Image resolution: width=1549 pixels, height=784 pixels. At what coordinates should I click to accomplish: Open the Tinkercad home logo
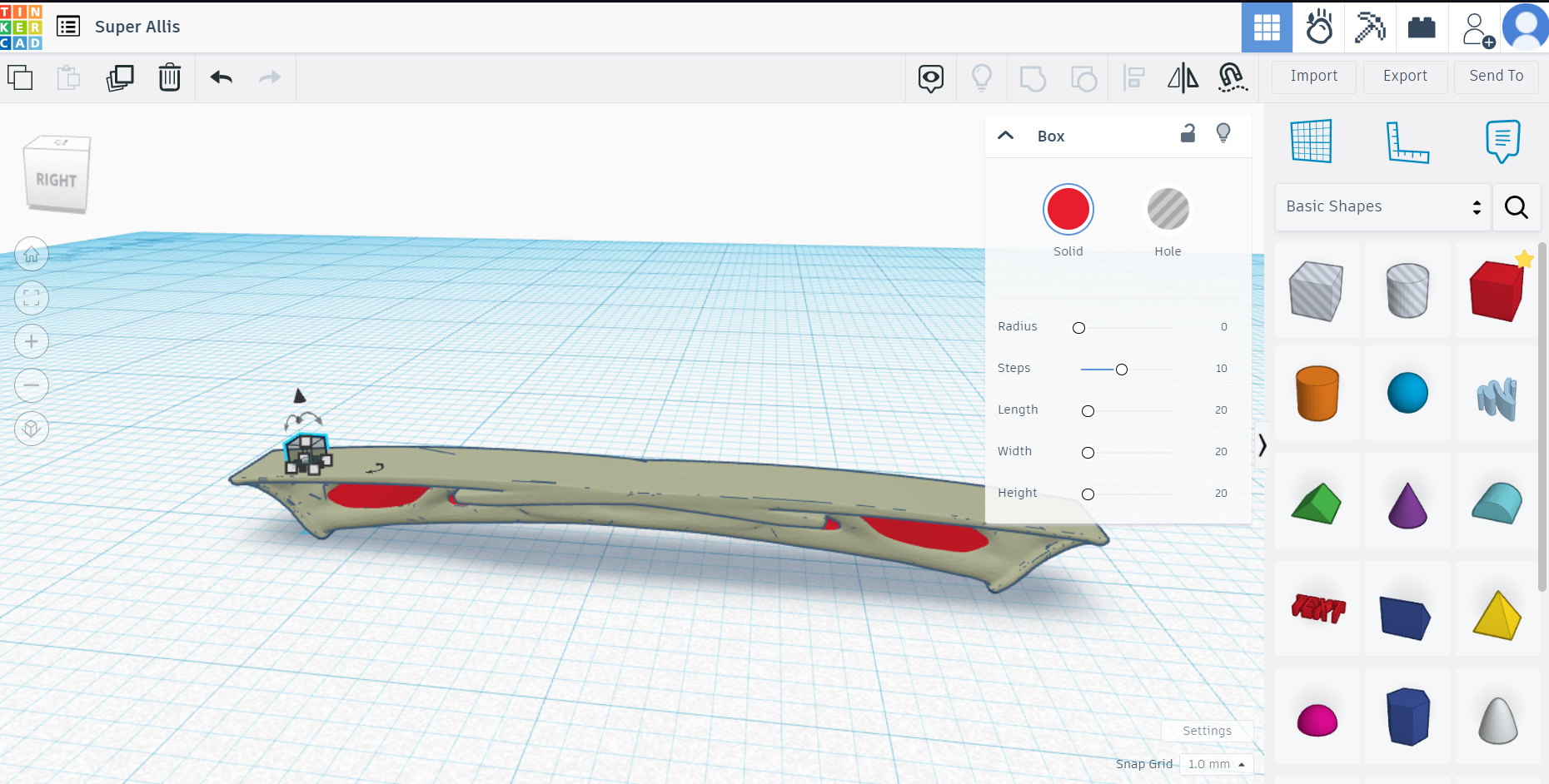pyautogui.click(x=21, y=27)
